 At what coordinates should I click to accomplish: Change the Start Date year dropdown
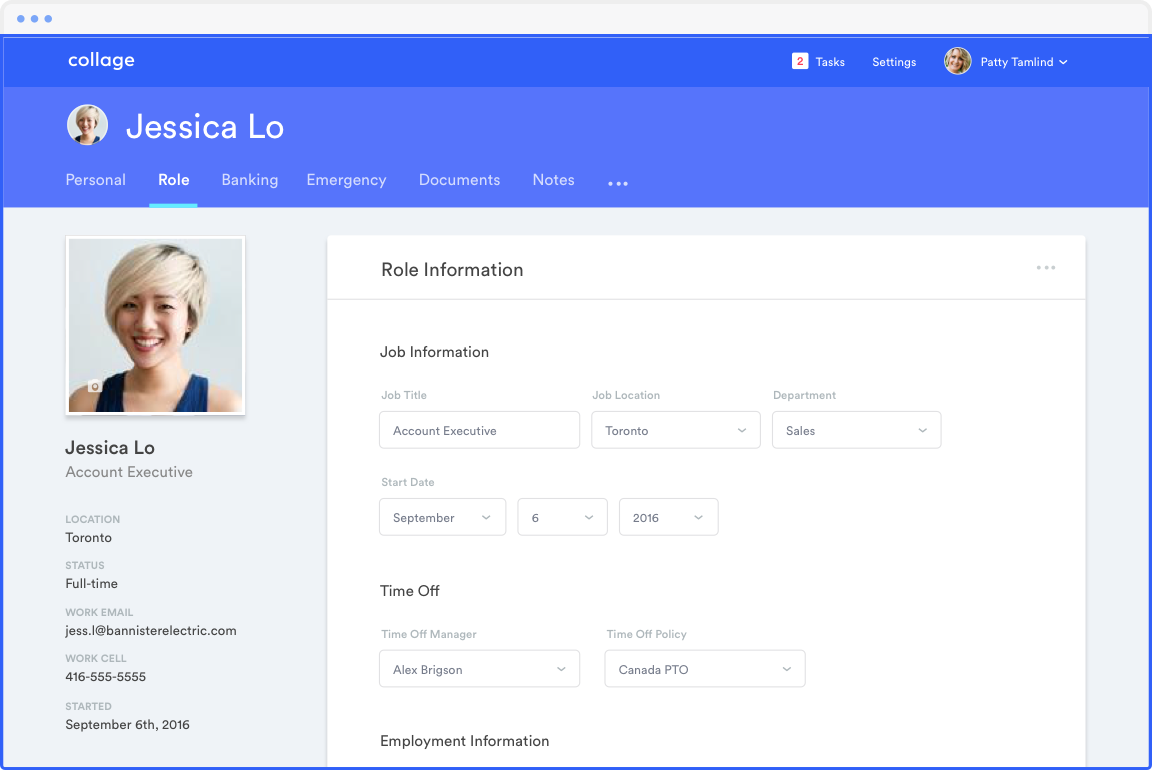[668, 517]
